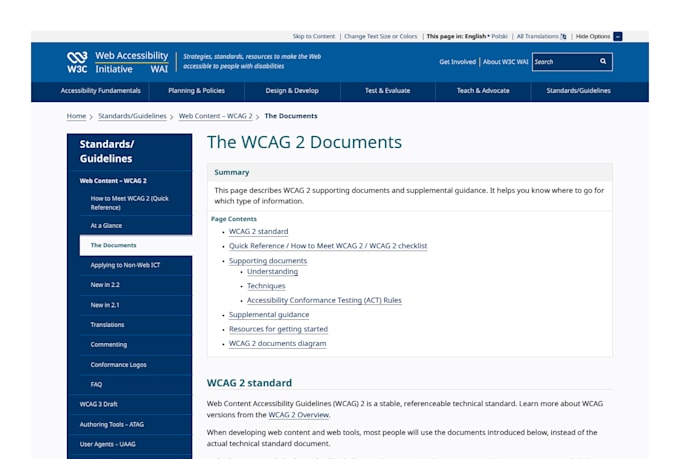Open Accessibility Fundamentals menu

(101, 91)
